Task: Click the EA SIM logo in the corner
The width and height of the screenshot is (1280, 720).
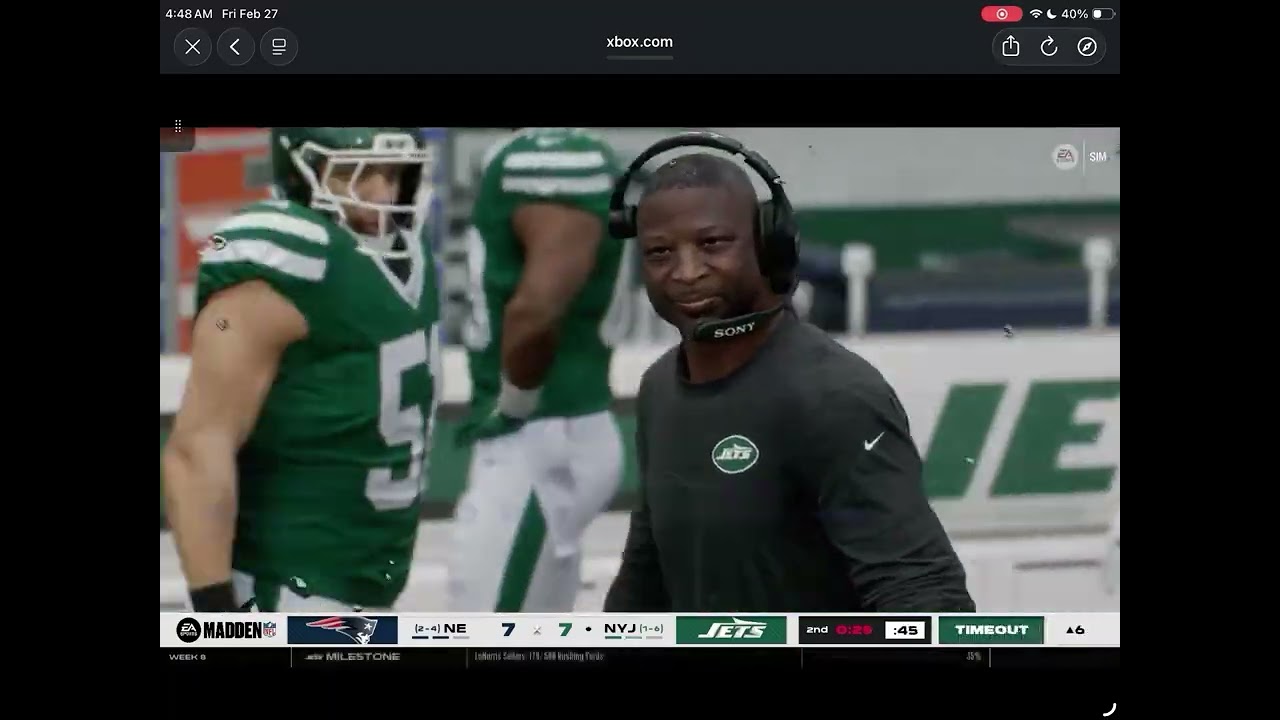Action: 1080,157
